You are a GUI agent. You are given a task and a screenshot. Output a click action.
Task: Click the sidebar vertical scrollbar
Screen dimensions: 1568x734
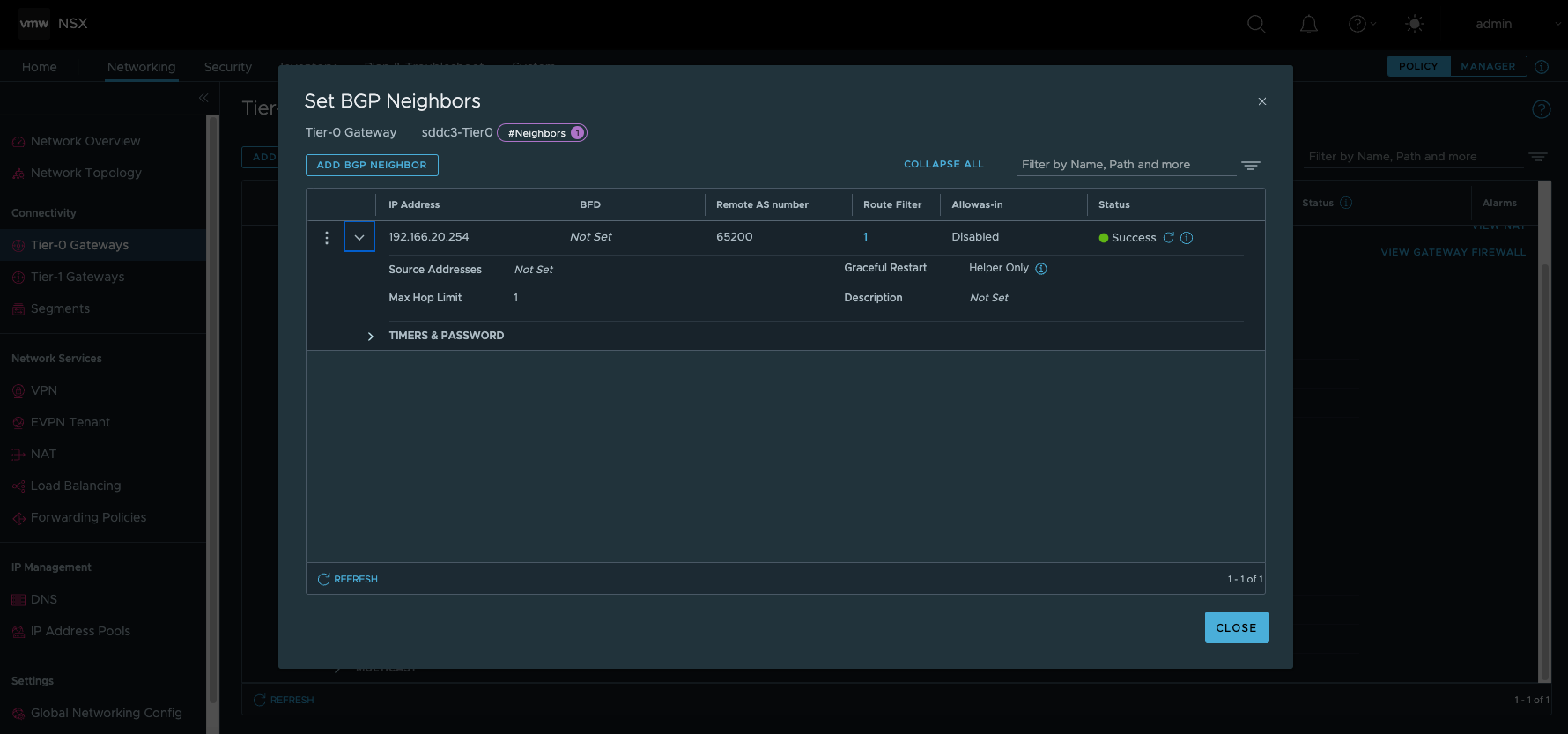tap(211, 410)
